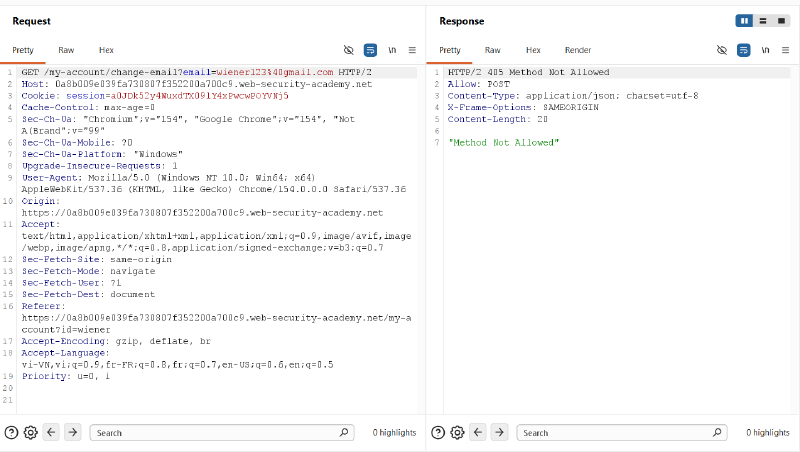Image resolution: width=800 pixels, height=452 pixels.
Task: Open help icon below Response panel
Action: tap(438, 433)
